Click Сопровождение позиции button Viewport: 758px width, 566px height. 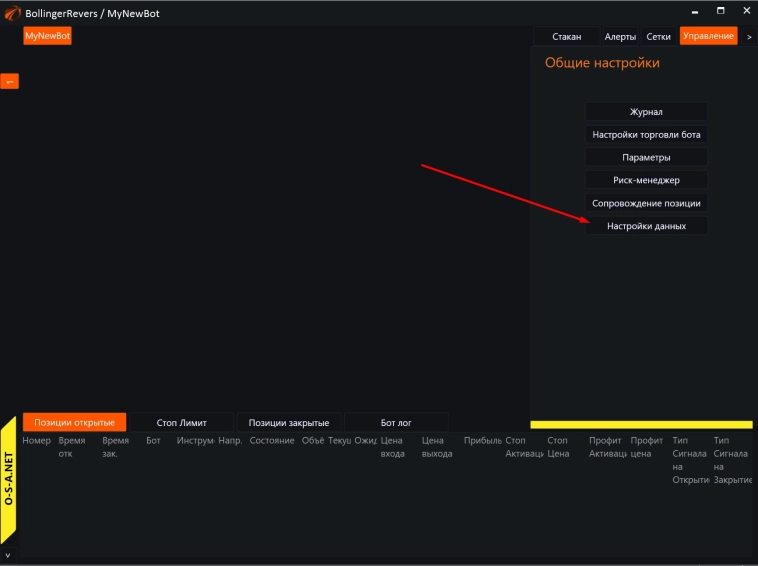[646, 203]
